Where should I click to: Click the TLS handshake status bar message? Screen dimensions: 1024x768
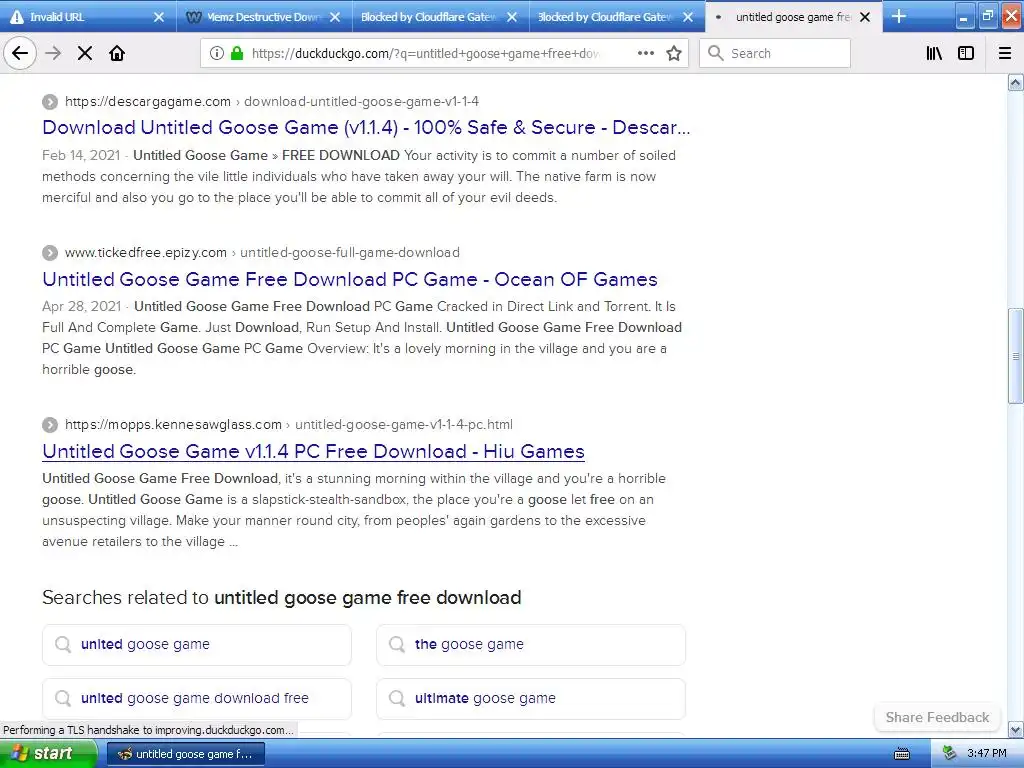[x=148, y=730]
